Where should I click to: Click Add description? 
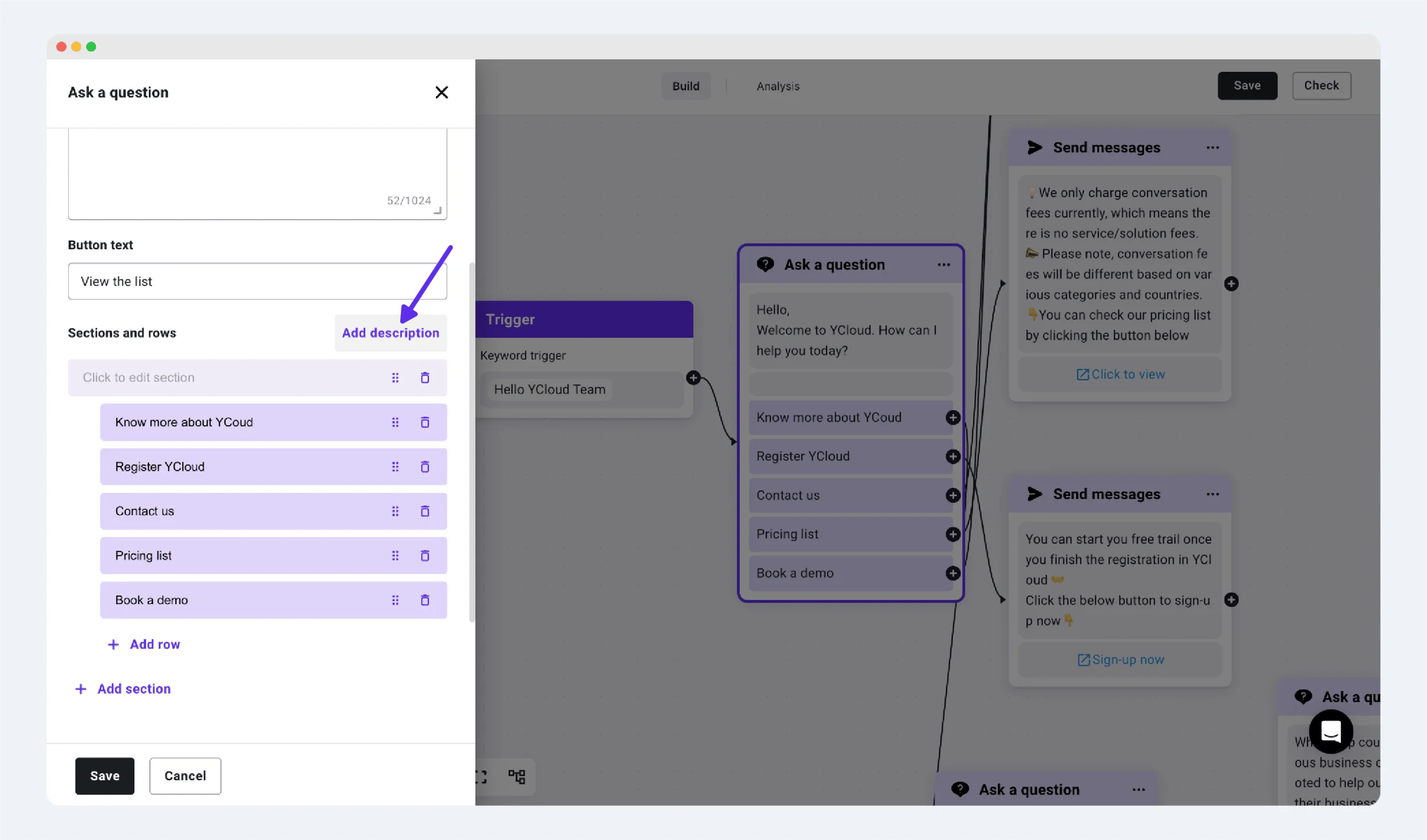pyautogui.click(x=390, y=333)
